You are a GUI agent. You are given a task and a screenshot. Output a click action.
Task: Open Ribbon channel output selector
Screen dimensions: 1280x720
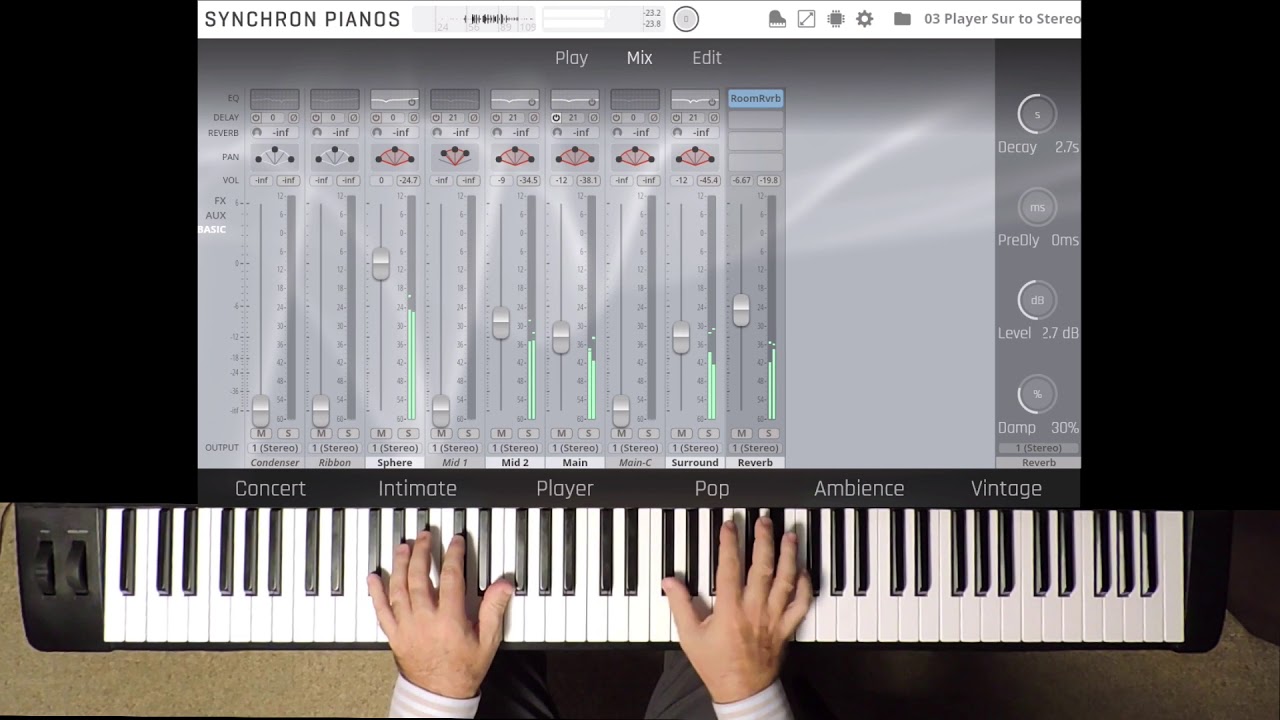click(335, 448)
